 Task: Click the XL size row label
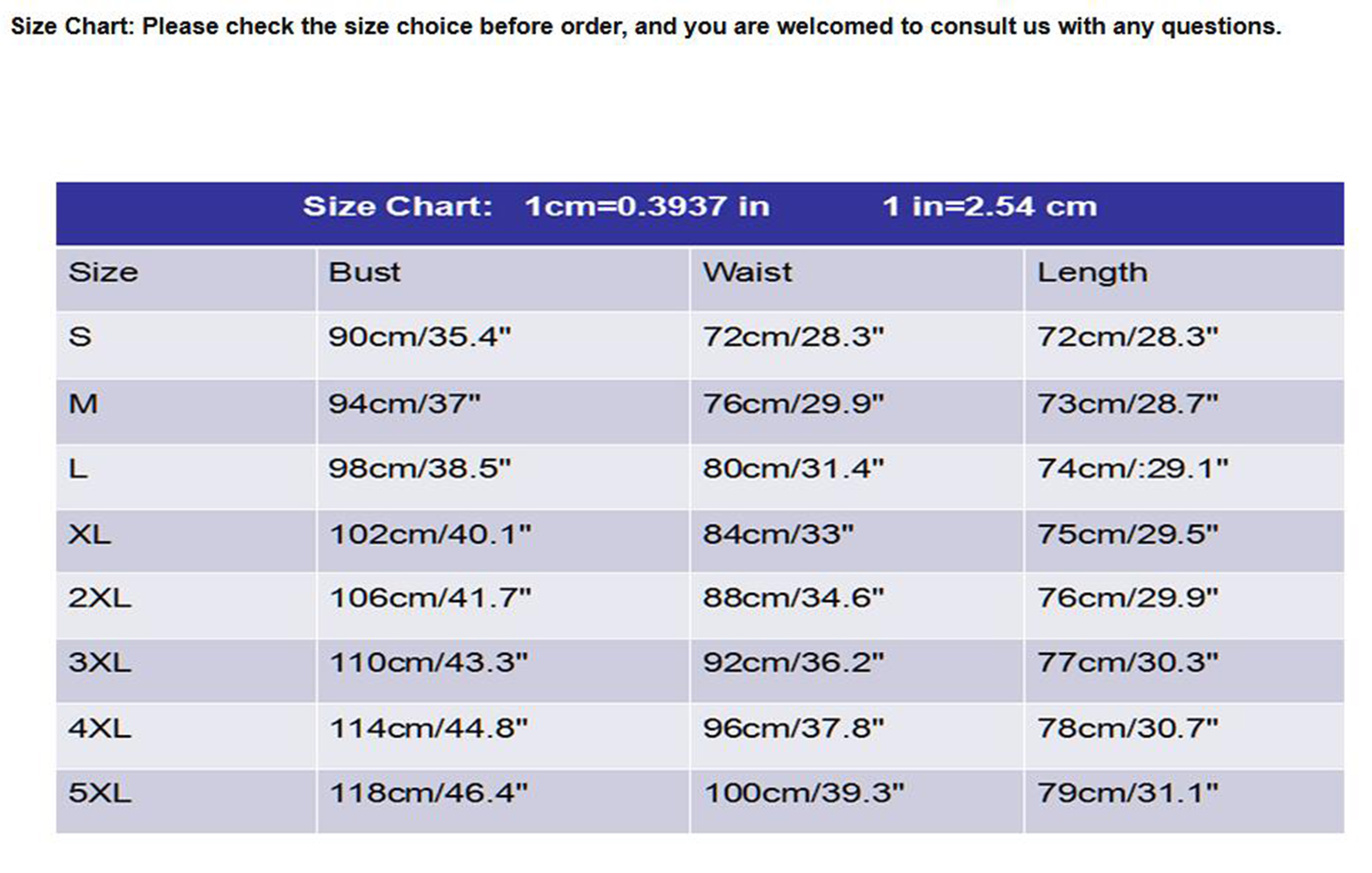click(90, 535)
